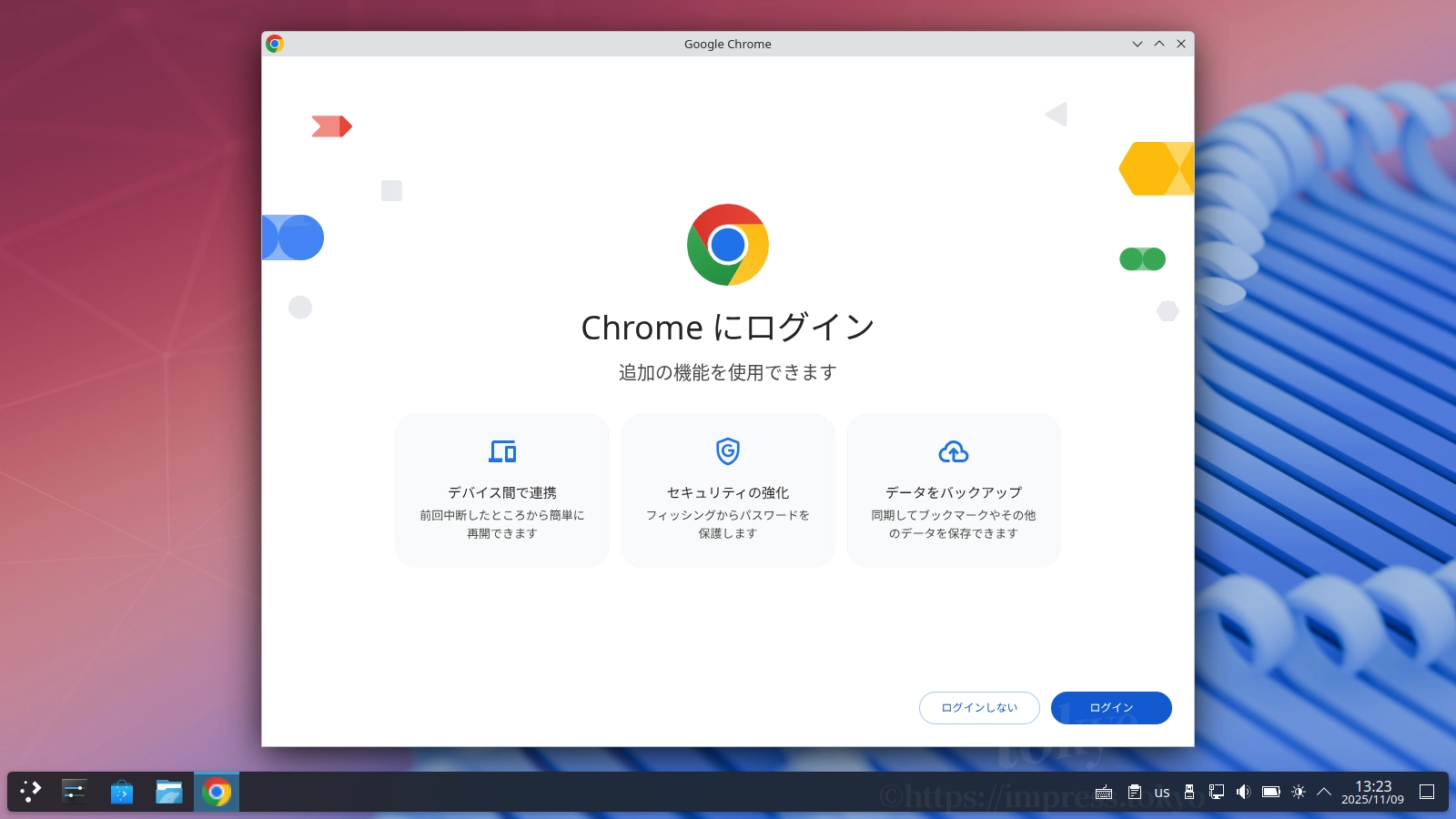Open the screen brightness tray icon
The image size is (1456, 819).
[x=1299, y=792]
